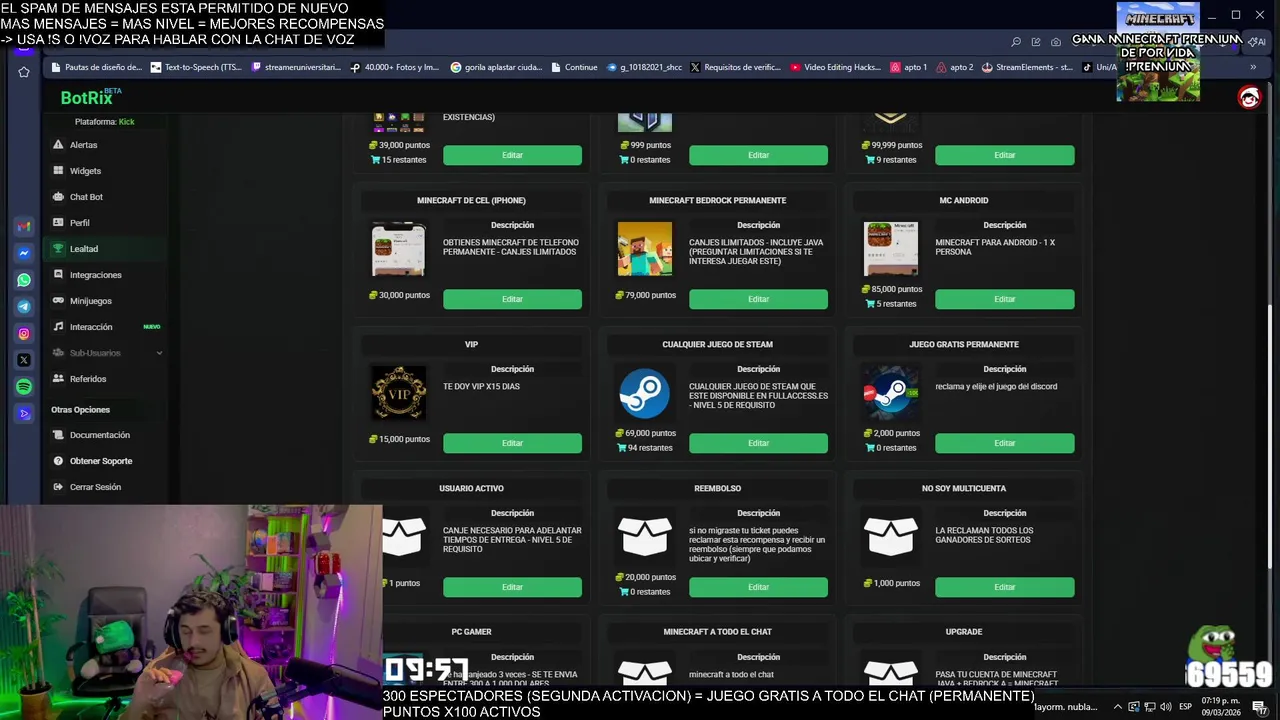The height and width of the screenshot is (720, 1280).
Task: Click the Juego Gratis Permanente Steam image
Action: coord(890,393)
